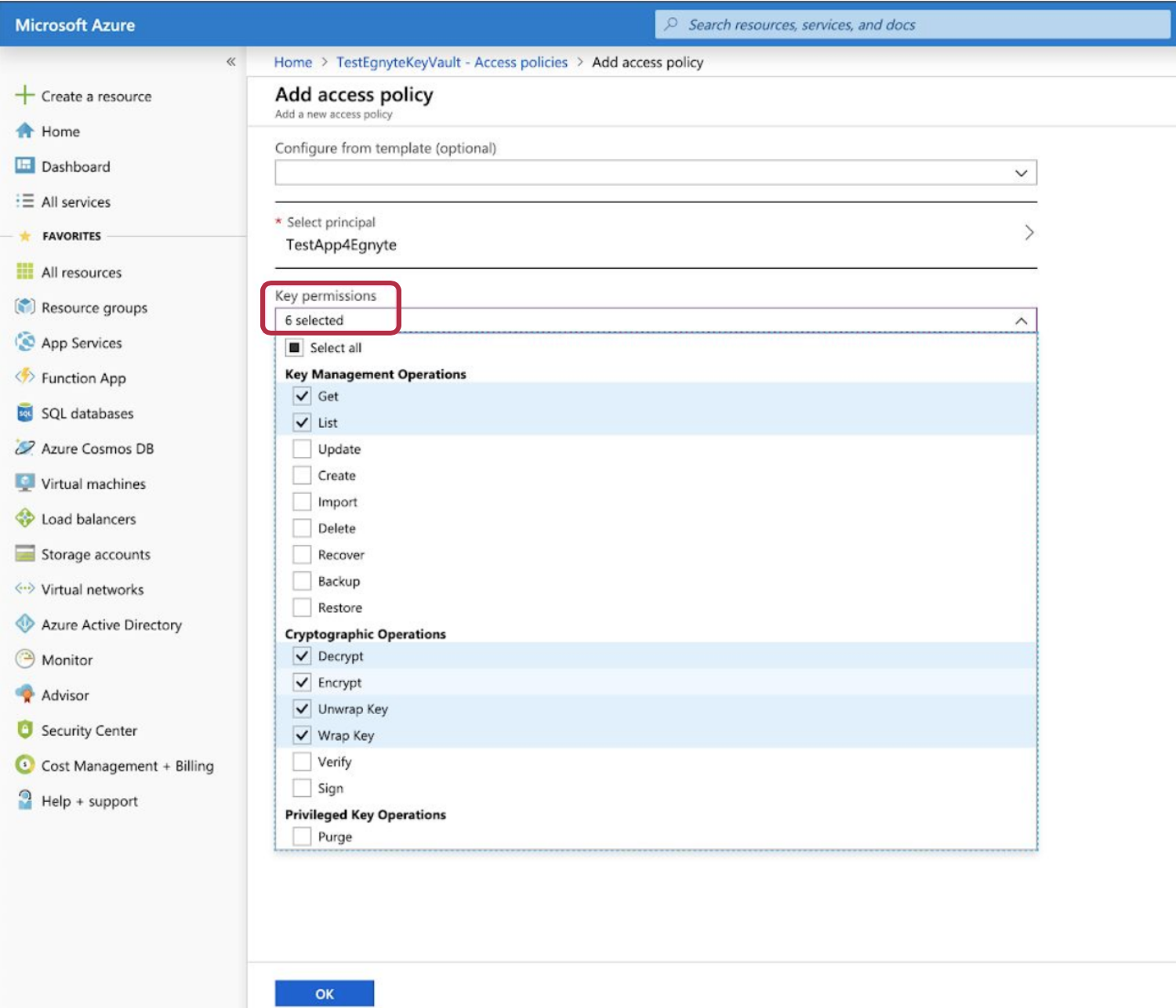The height and width of the screenshot is (1008, 1176).
Task: Click Create a resource link
Action: (x=96, y=96)
